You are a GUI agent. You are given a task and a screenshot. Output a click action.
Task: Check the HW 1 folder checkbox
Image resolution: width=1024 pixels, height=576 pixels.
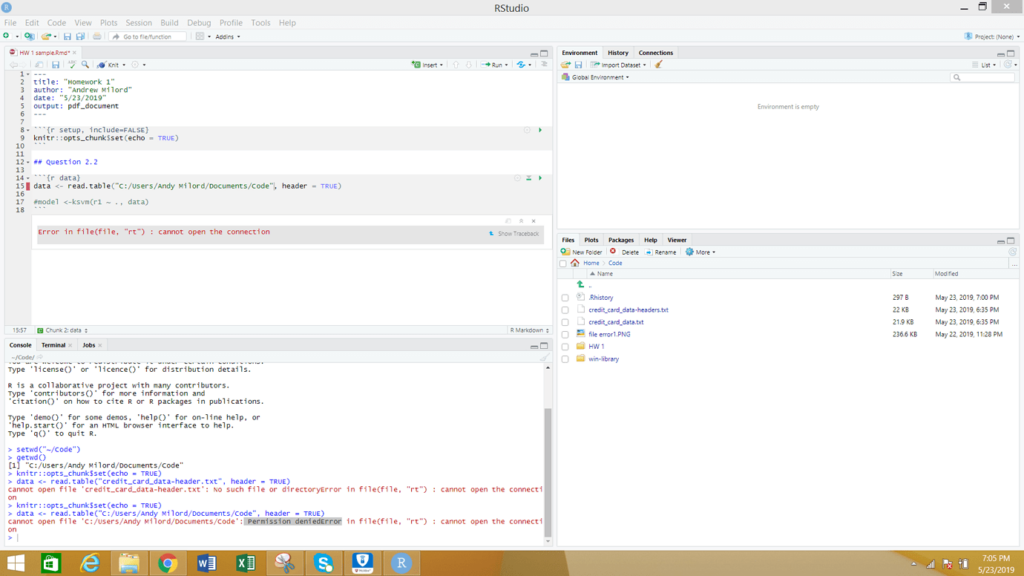click(566, 347)
